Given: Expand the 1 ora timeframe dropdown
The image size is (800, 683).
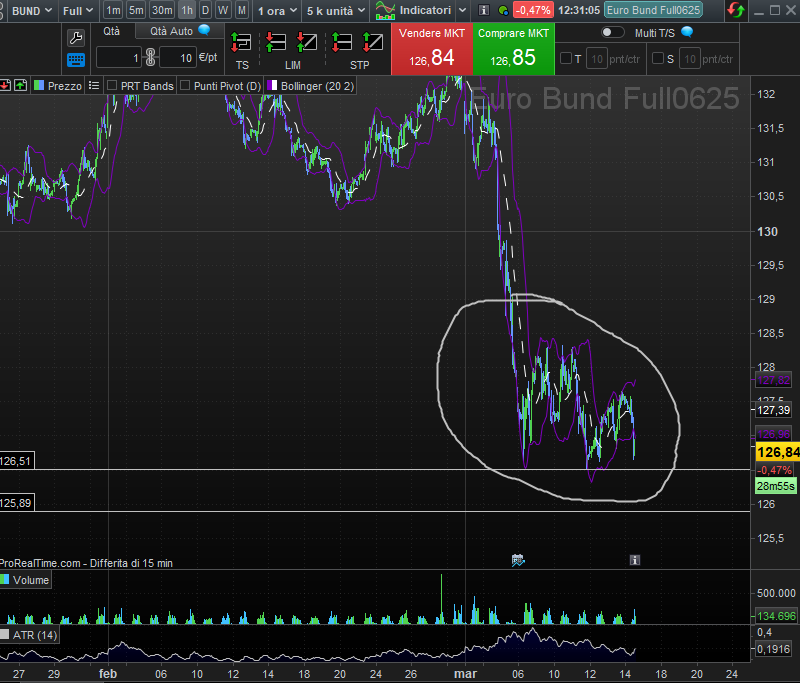Looking at the screenshot, I should pos(274,11).
